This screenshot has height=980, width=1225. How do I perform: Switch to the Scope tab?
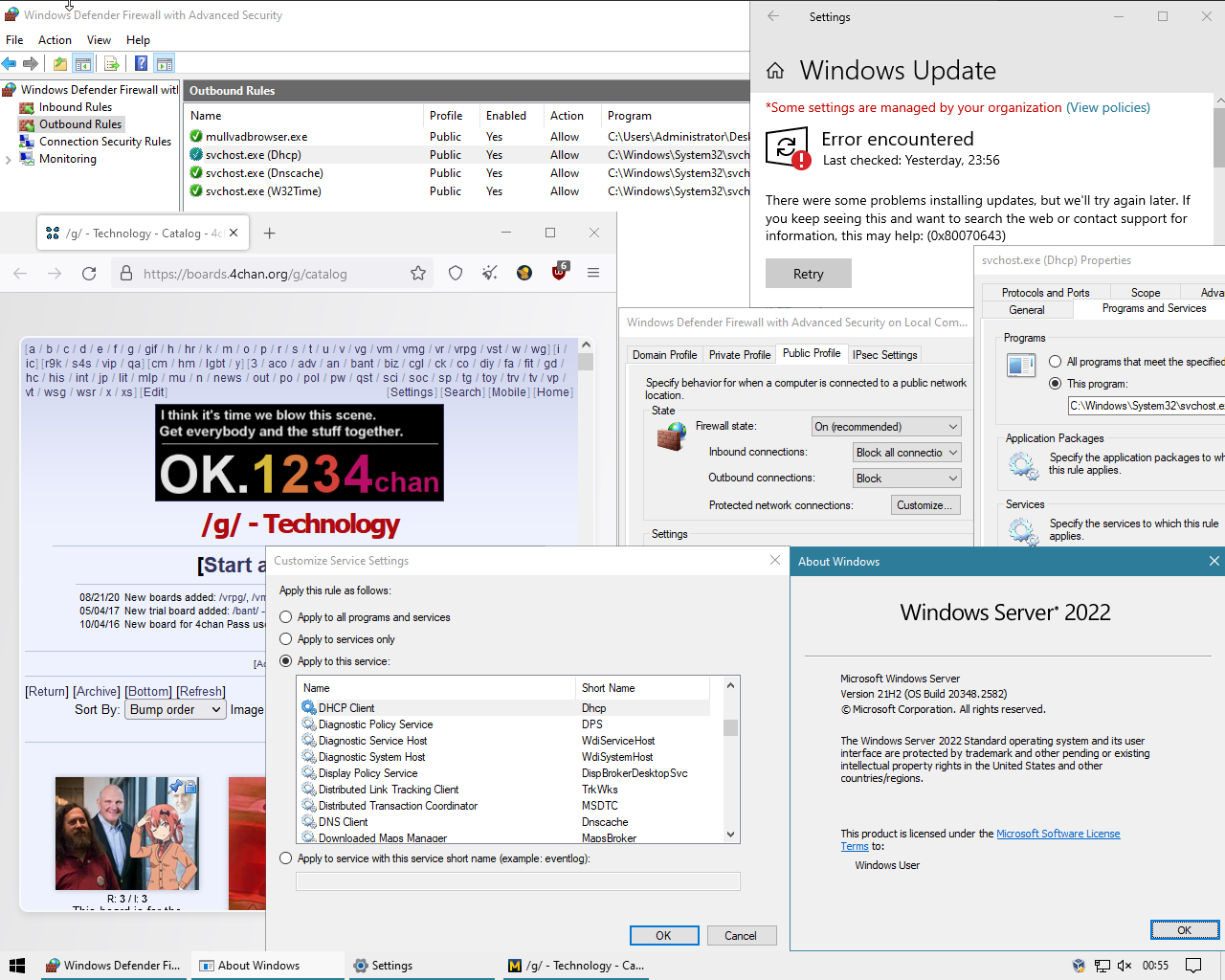[1146, 293]
